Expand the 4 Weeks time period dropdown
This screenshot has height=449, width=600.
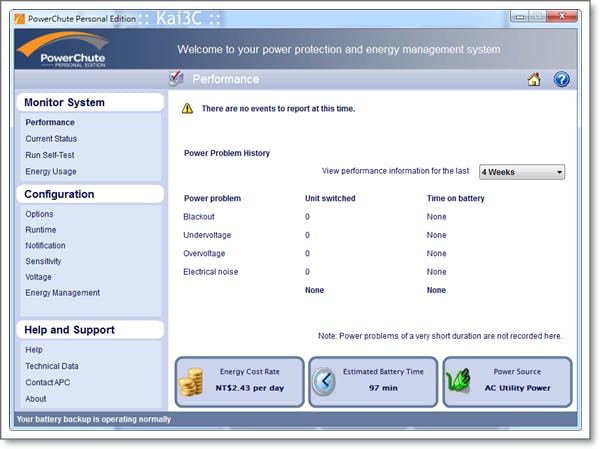521,172
